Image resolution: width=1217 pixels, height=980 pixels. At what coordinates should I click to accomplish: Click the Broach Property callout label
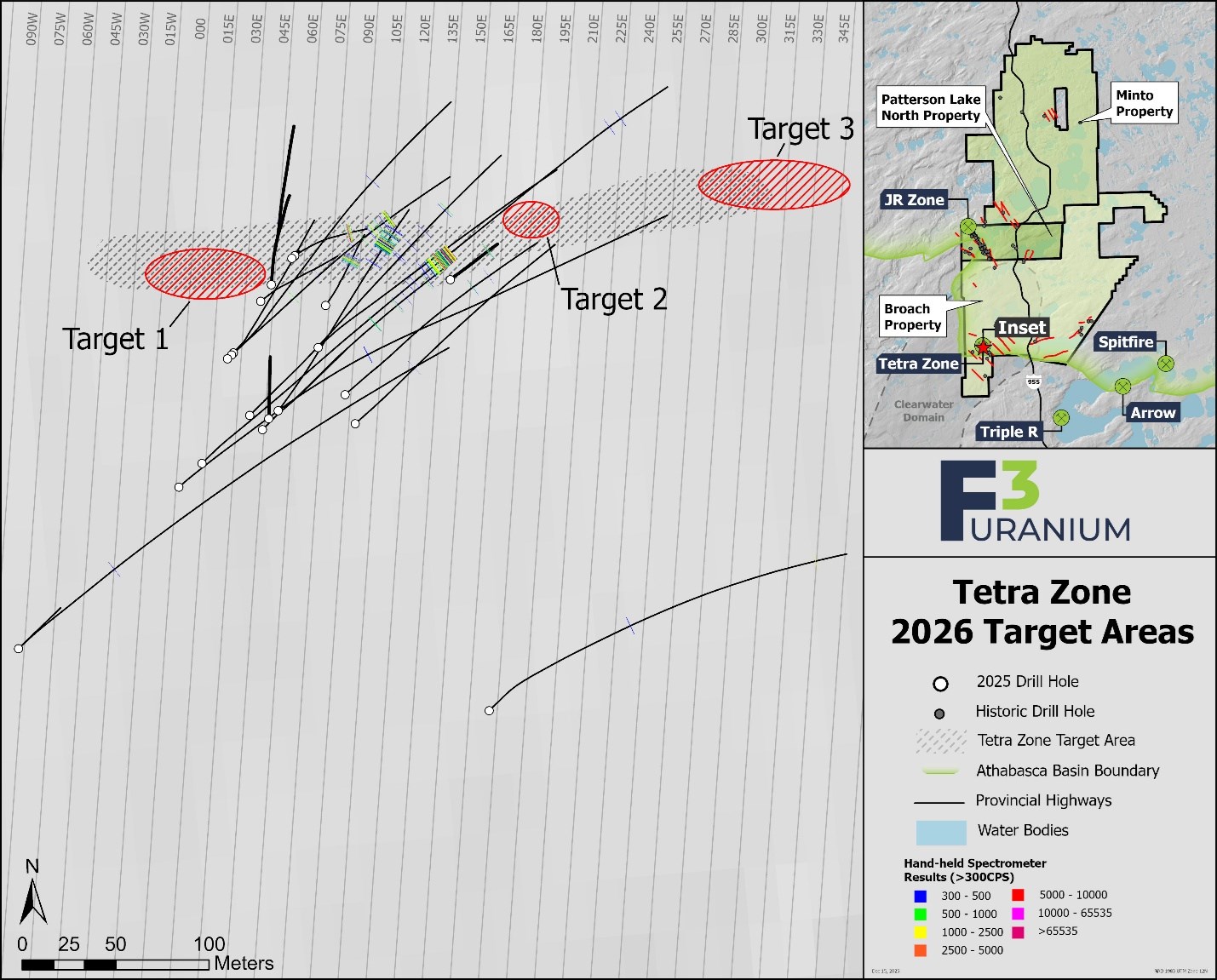click(x=912, y=317)
